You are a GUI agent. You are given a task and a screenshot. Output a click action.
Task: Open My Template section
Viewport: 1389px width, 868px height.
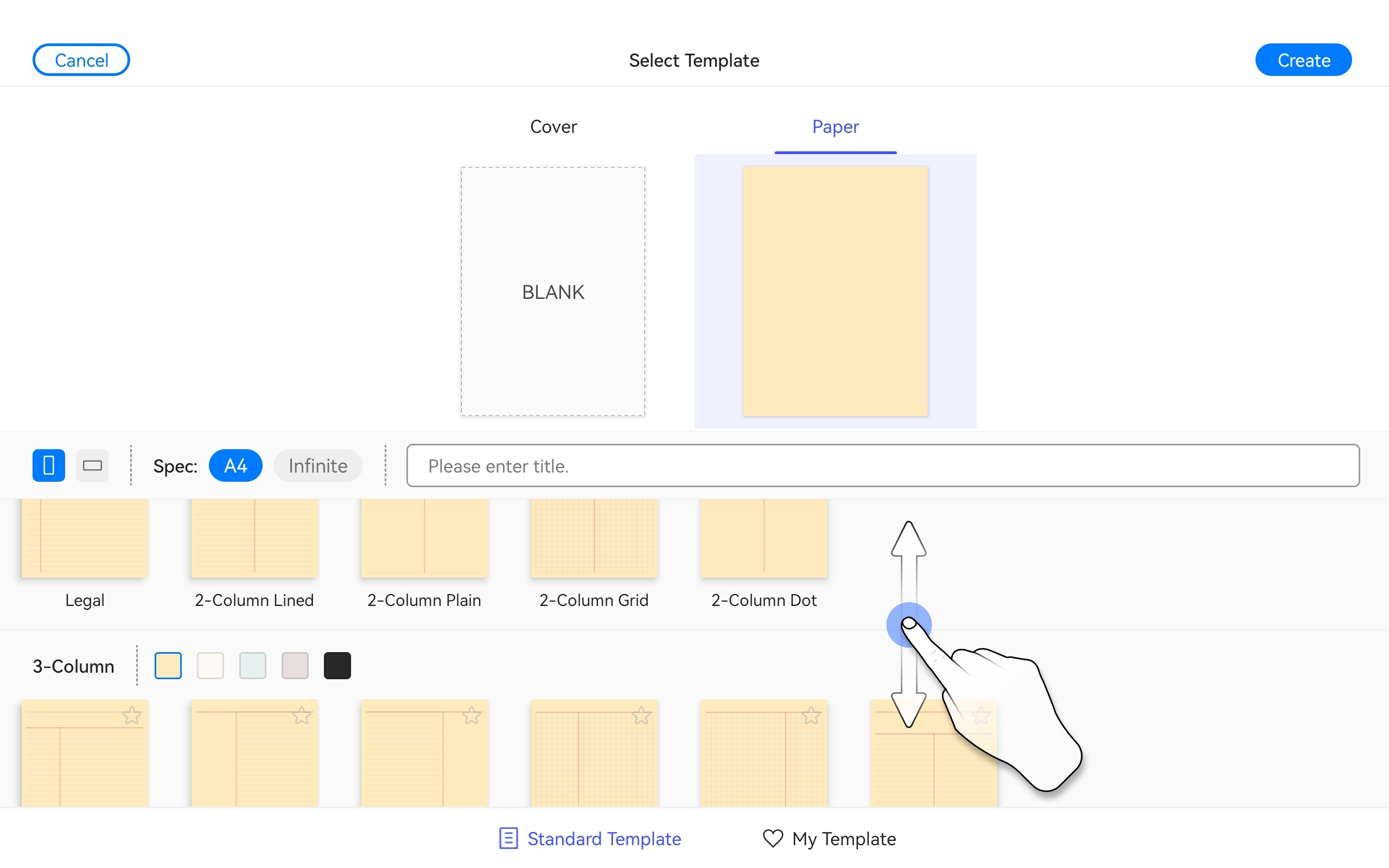[x=830, y=838]
